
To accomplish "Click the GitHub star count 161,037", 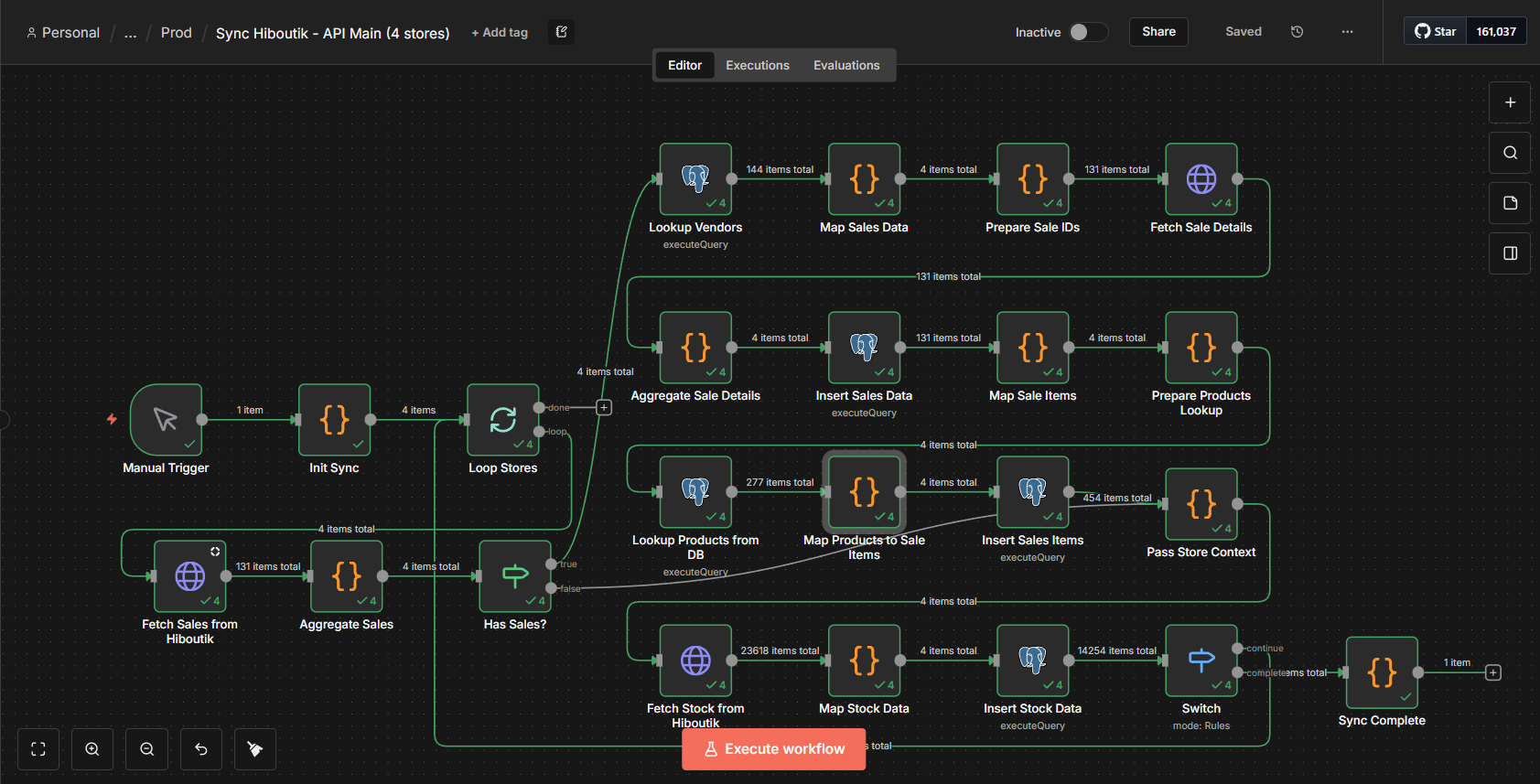I will 1496,32.
